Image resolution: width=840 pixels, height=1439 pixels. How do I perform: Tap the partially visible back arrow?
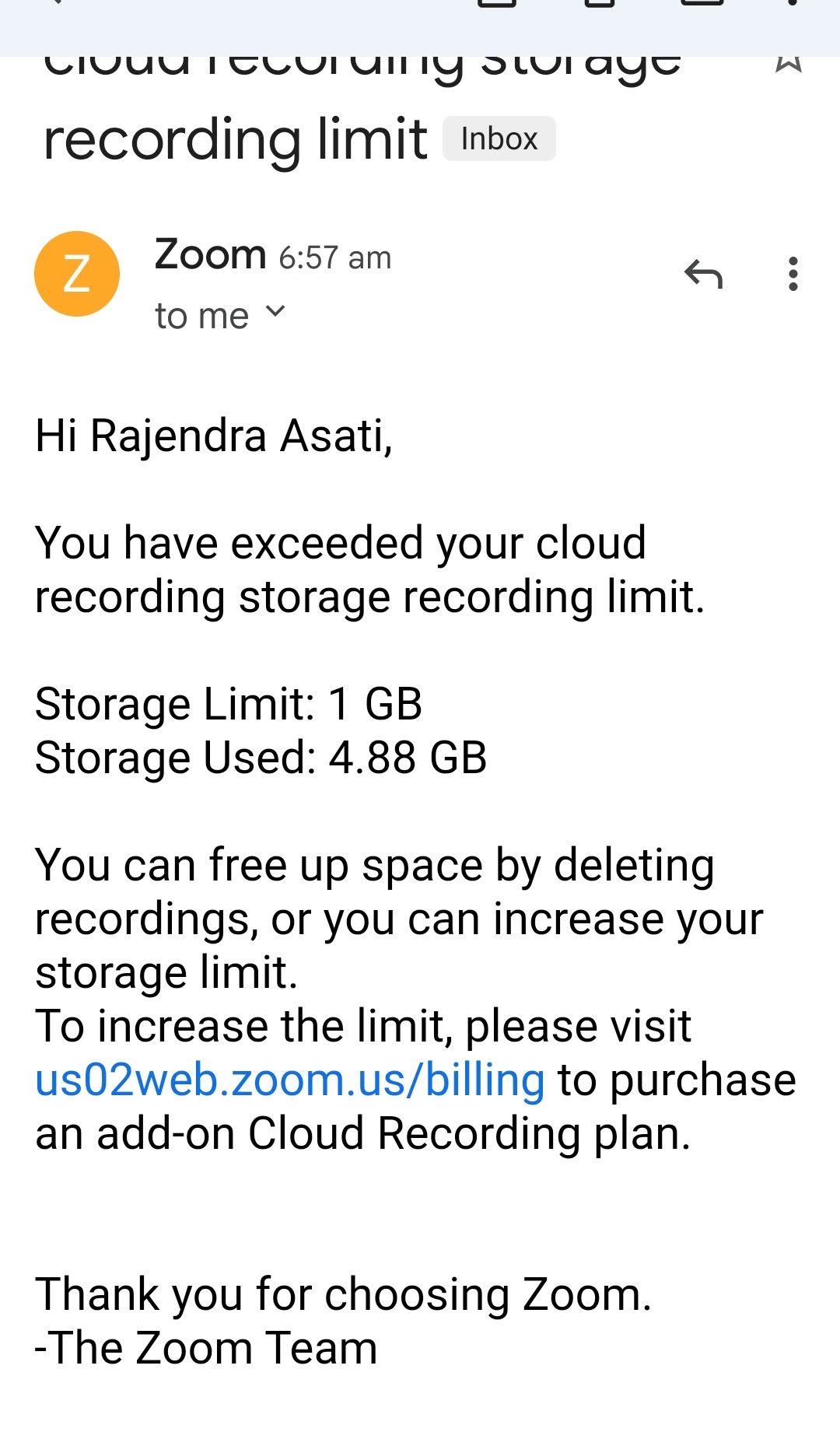click(x=54, y=3)
